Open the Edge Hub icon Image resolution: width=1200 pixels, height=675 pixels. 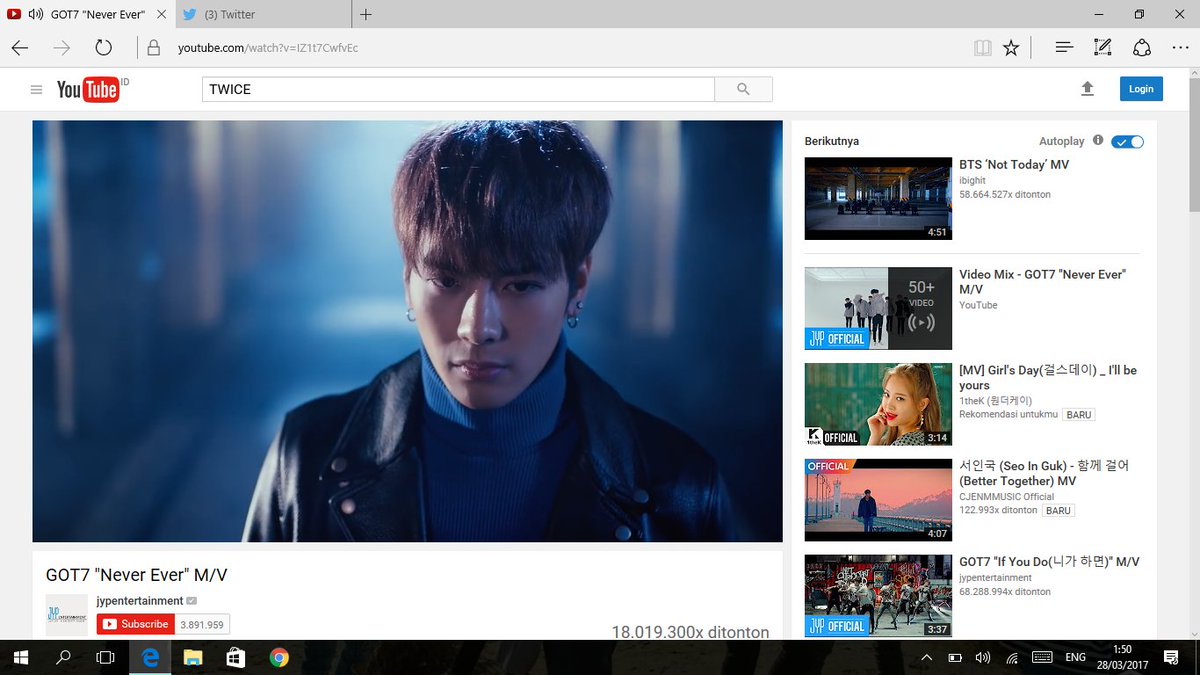coord(1064,47)
